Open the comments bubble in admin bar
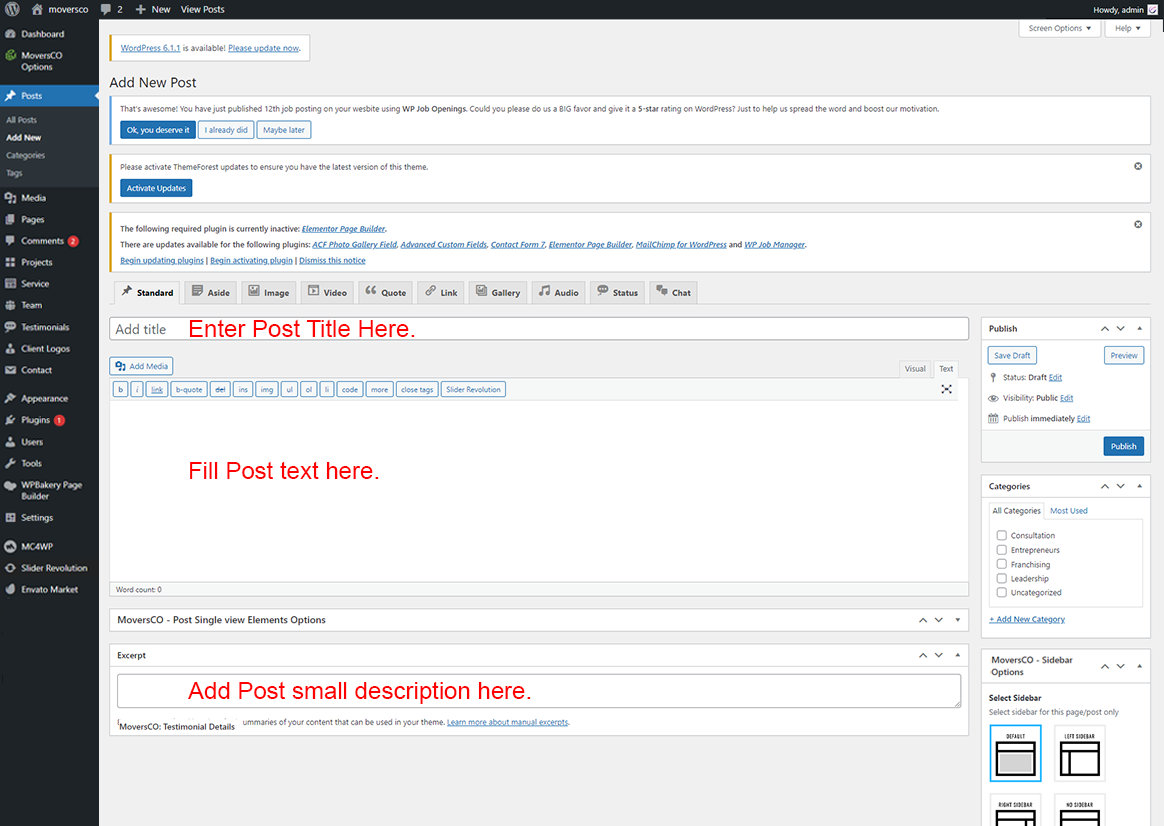1164x826 pixels. point(111,9)
